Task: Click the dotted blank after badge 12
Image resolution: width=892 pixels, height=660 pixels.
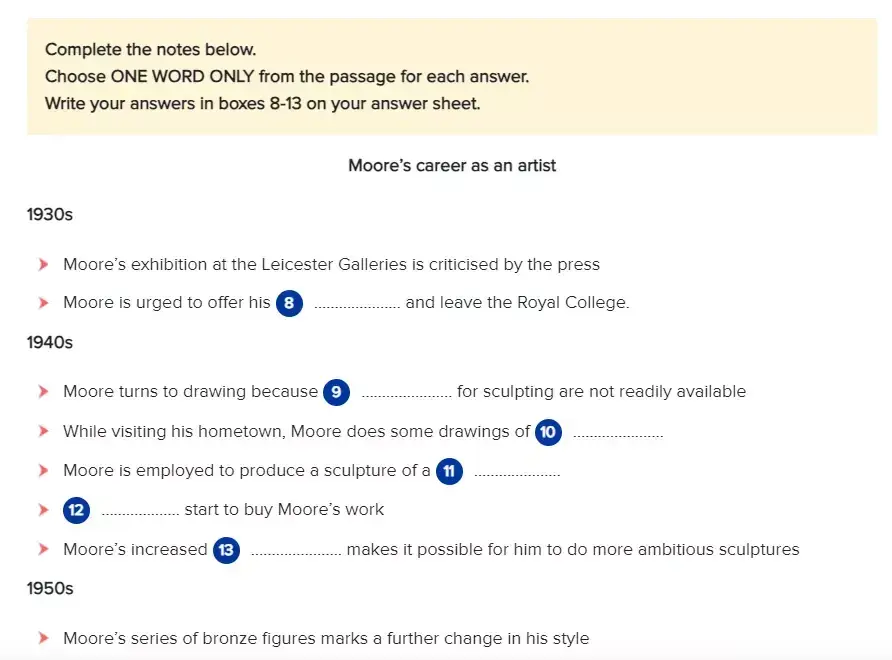Action: pos(140,512)
